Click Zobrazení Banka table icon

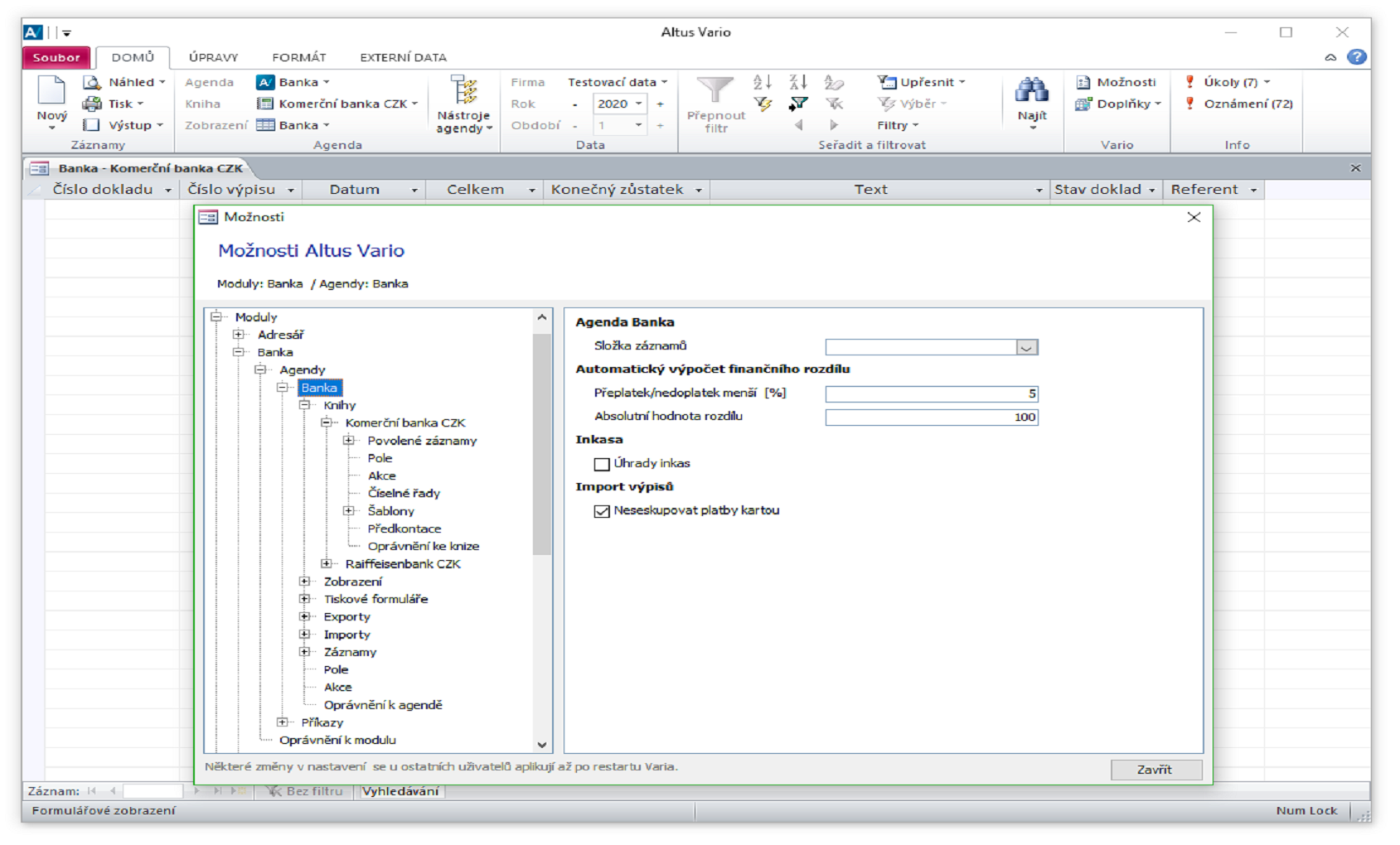click(x=265, y=125)
